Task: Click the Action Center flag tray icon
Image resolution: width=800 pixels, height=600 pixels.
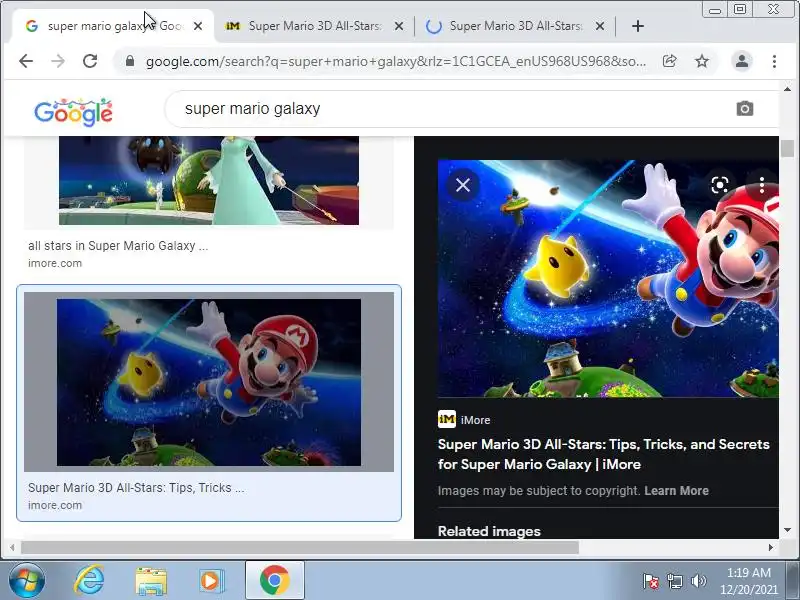Action: (x=651, y=581)
